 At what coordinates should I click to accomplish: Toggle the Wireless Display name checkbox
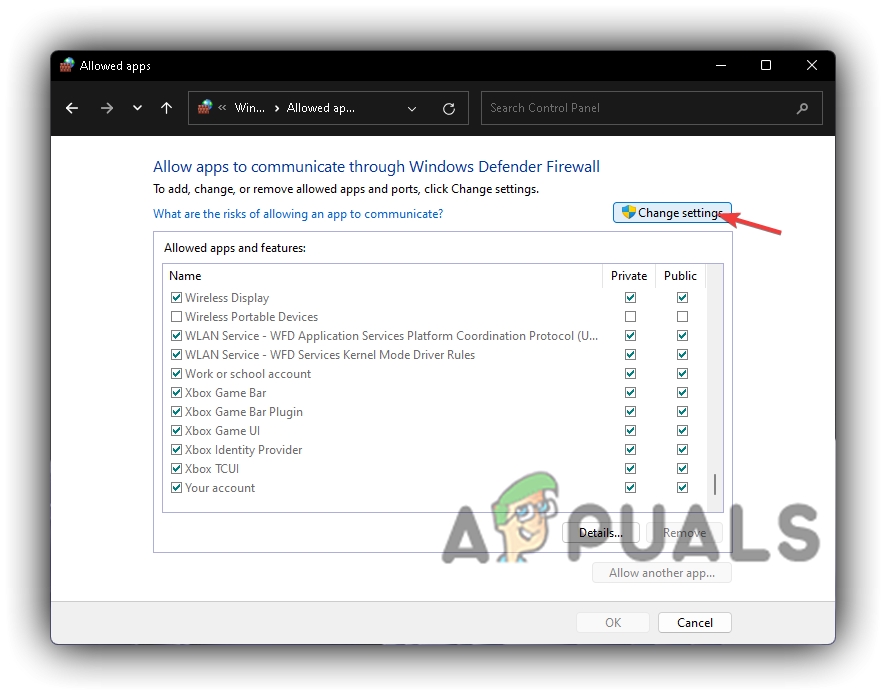click(x=176, y=297)
